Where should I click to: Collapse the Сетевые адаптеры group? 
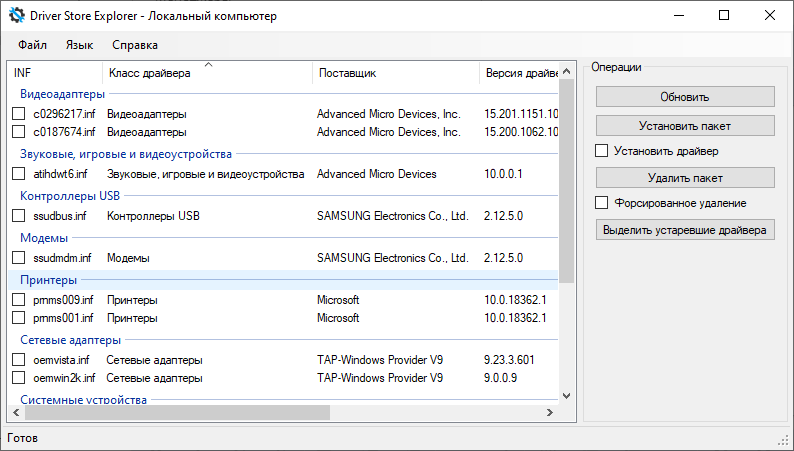[62, 340]
